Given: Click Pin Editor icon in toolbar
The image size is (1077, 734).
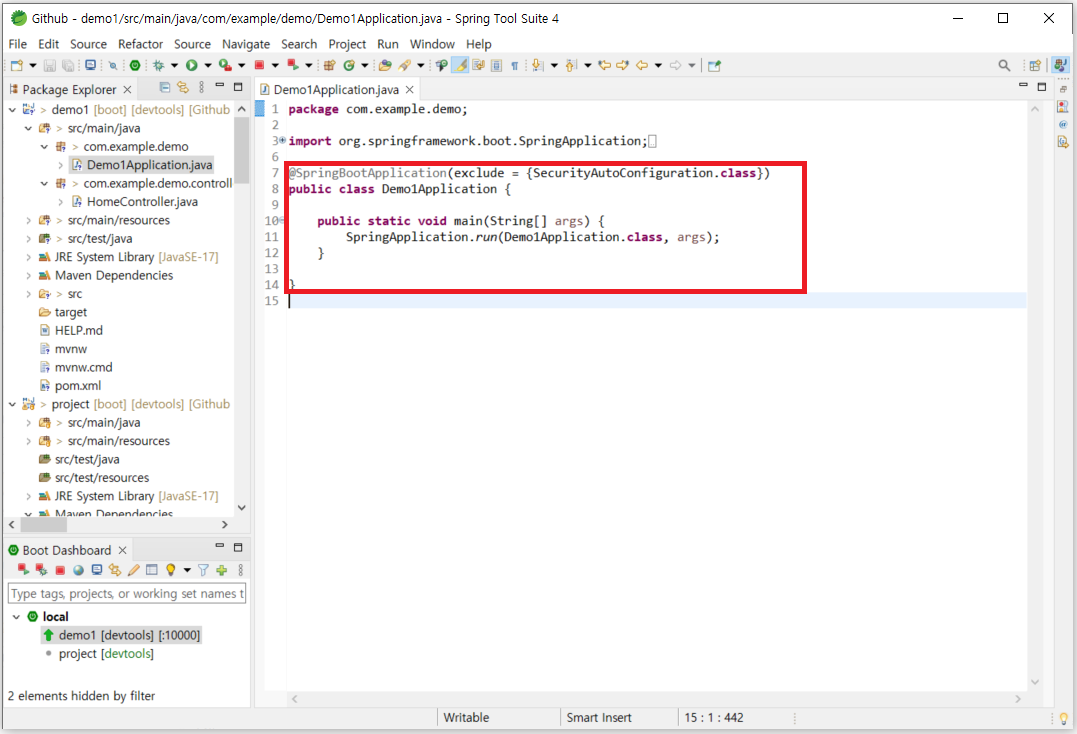Looking at the screenshot, I should coord(714,65).
